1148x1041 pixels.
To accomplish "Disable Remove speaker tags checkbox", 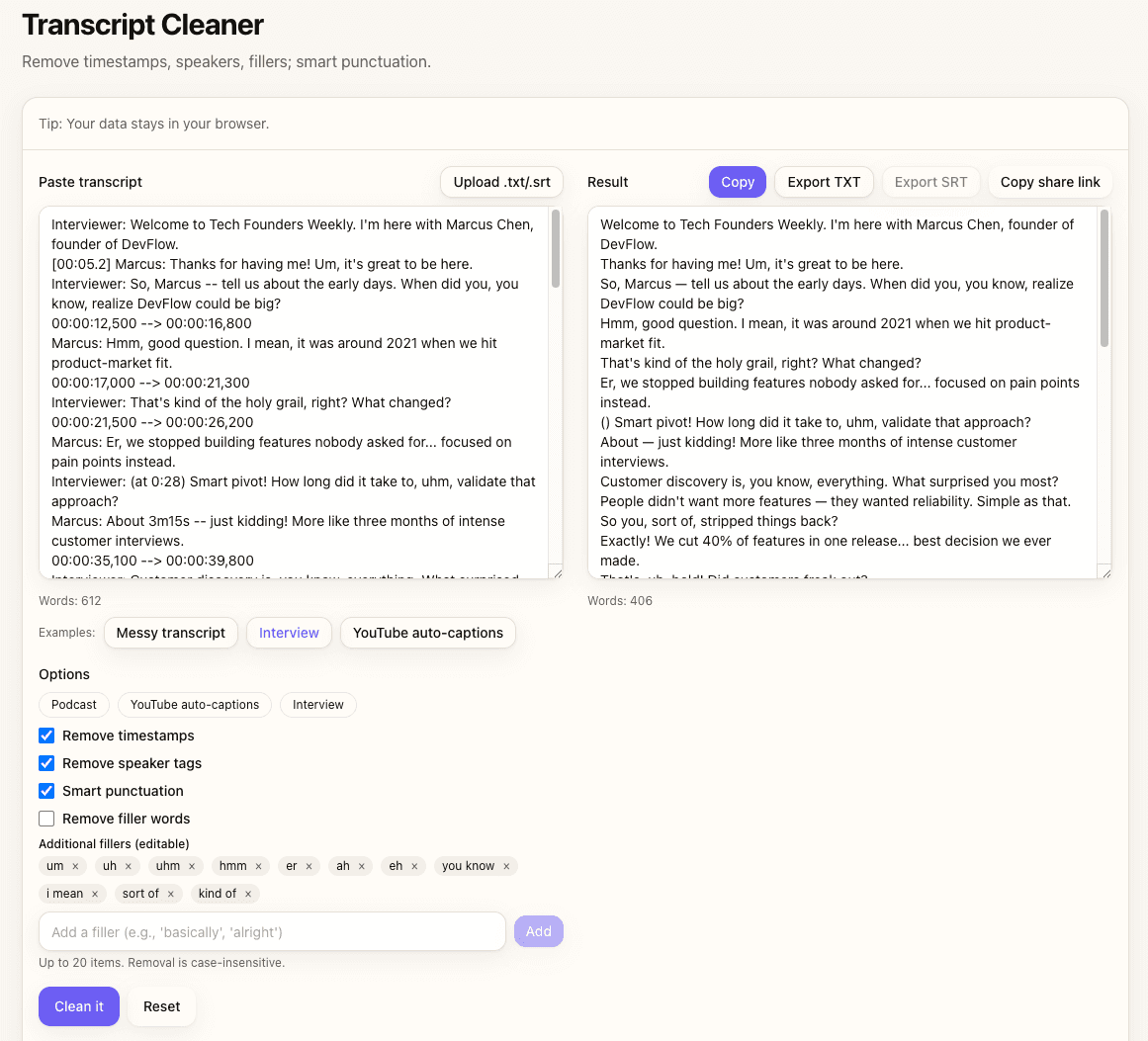I will [46, 763].
